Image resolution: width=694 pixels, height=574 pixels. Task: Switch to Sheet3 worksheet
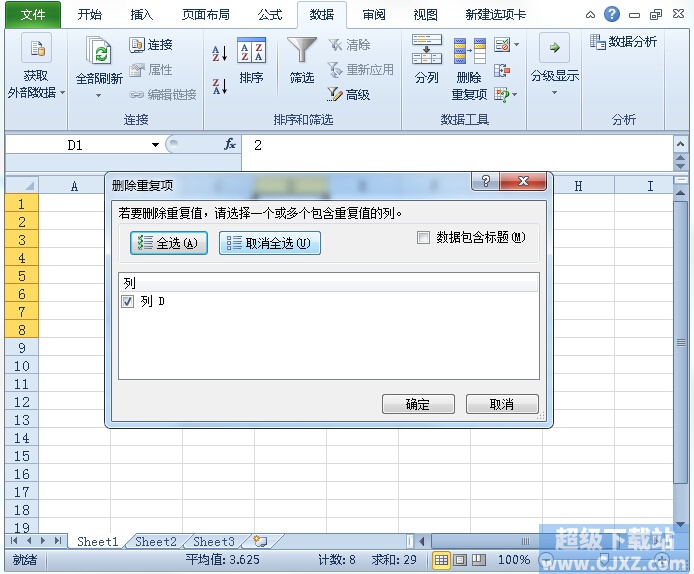coord(214,541)
